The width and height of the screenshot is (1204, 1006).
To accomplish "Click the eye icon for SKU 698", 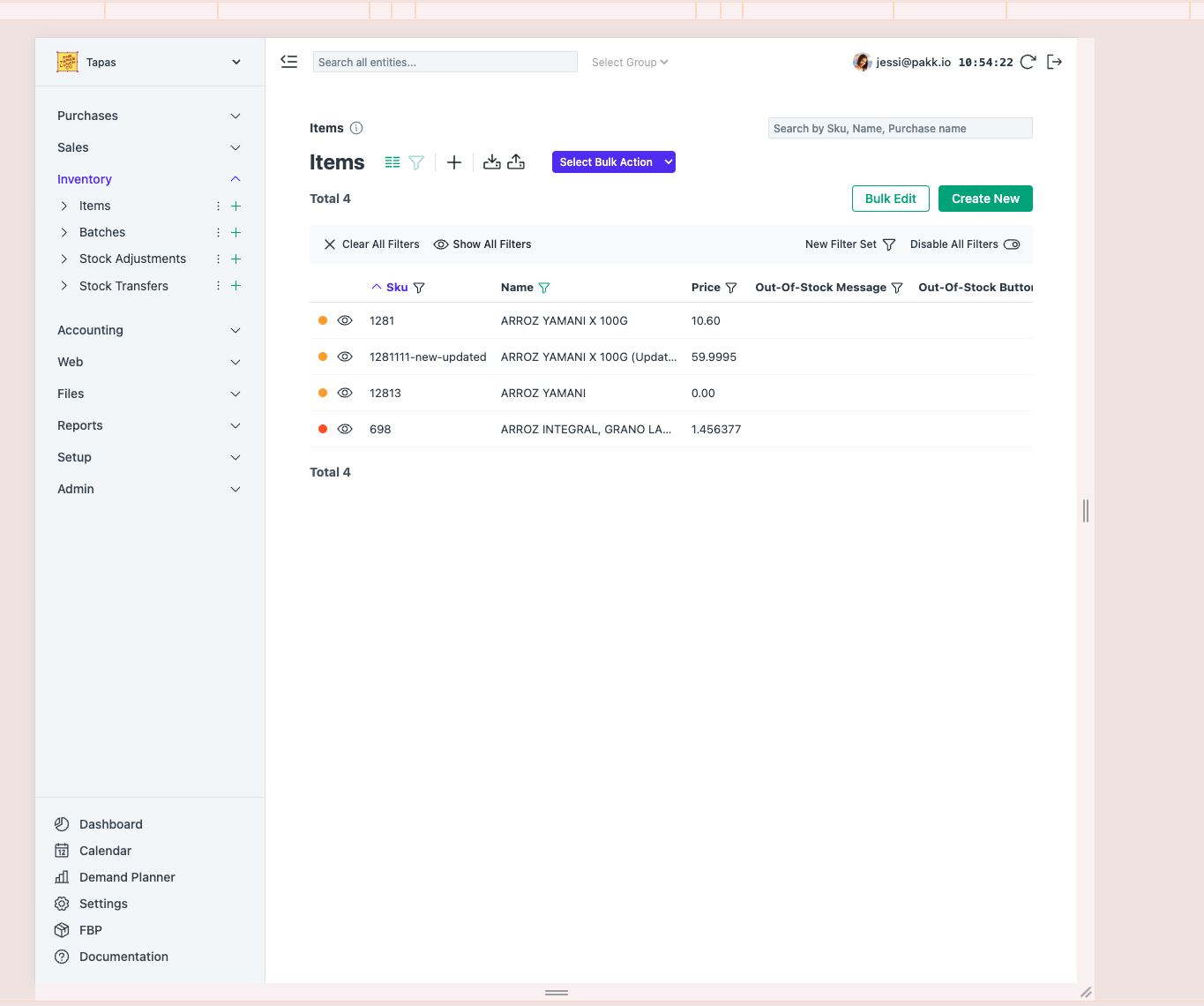I will pyautogui.click(x=345, y=430).
